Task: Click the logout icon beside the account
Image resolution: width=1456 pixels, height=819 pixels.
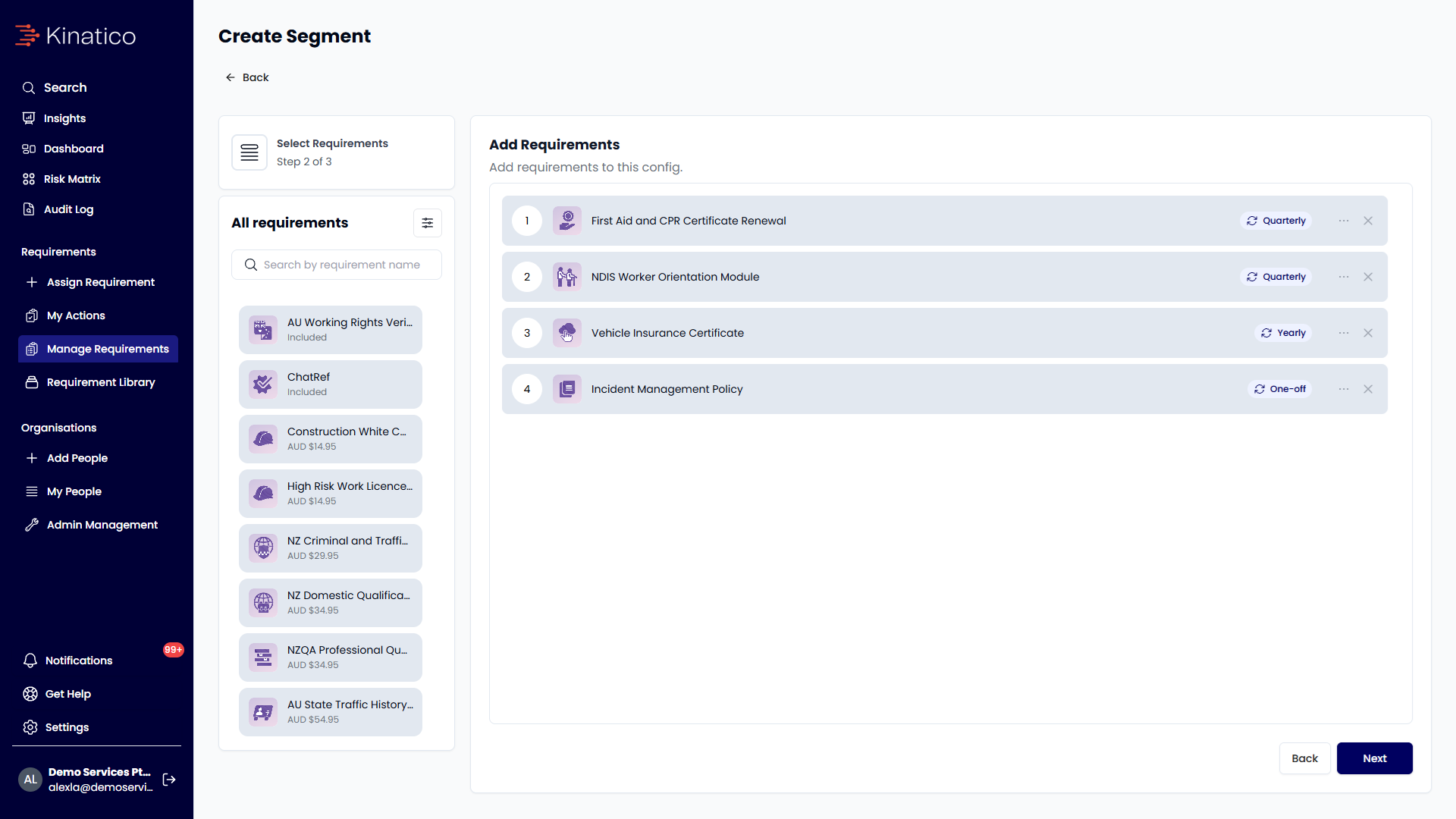Action: (x=169, y=780)
